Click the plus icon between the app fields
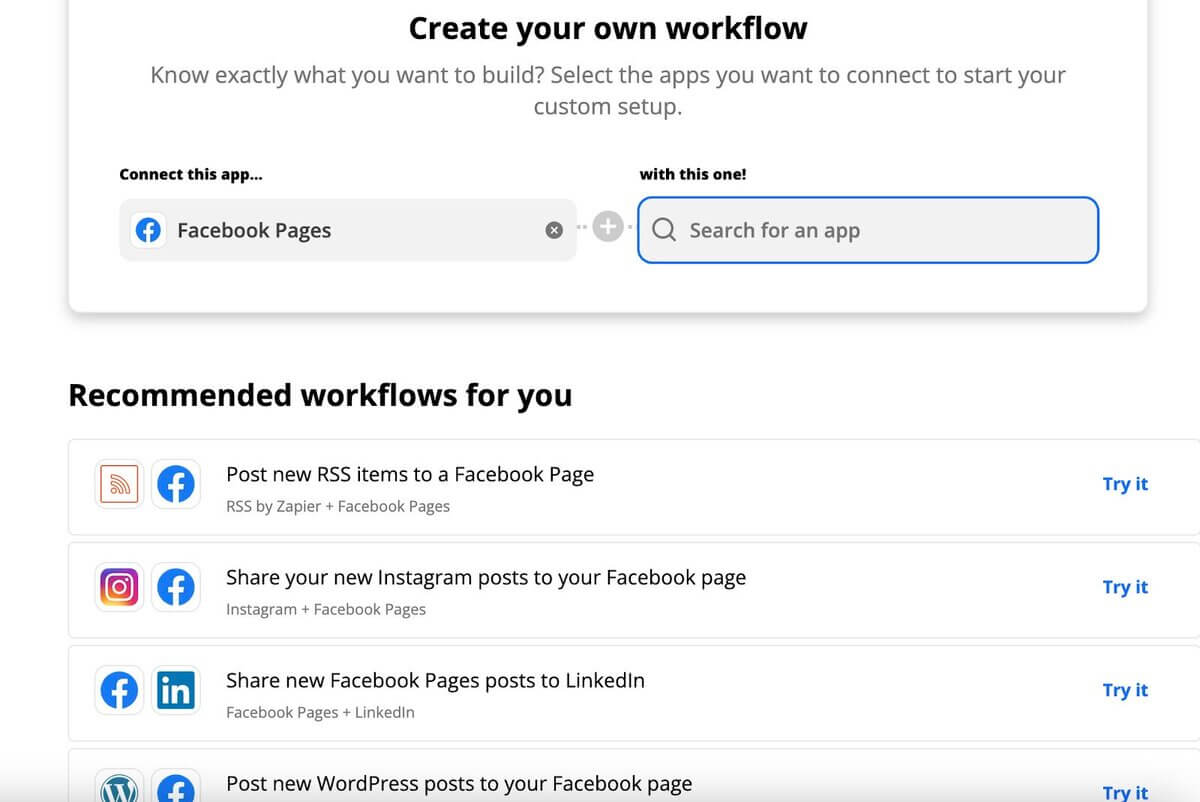The width and height of the screenshot is (1200, 802). coord(607,227)
